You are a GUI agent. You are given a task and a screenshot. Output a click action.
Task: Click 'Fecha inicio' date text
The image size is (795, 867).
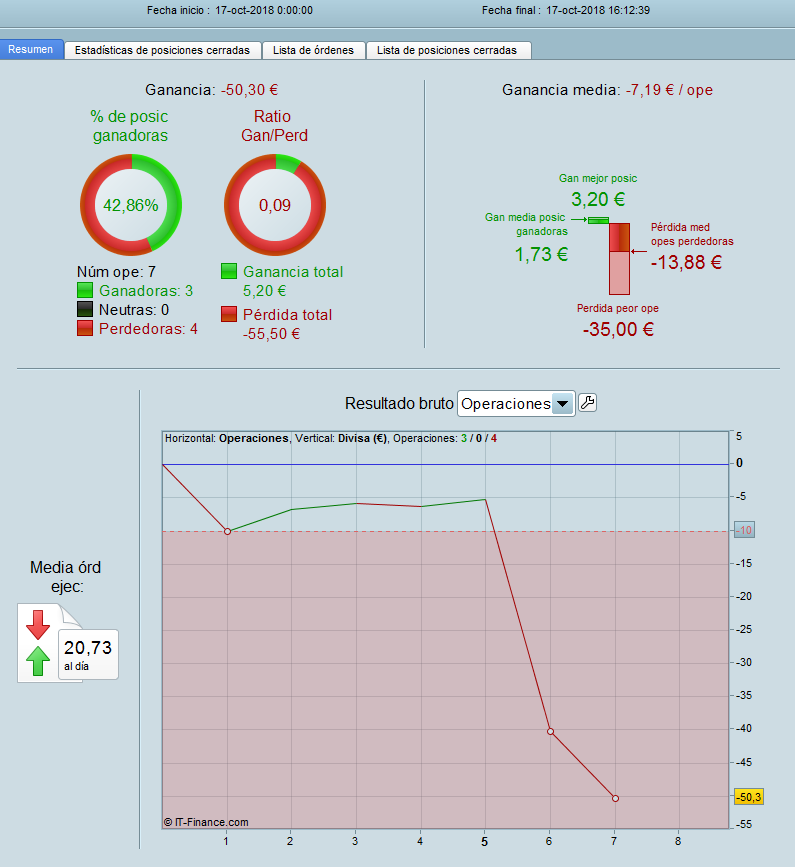point(230,11)
